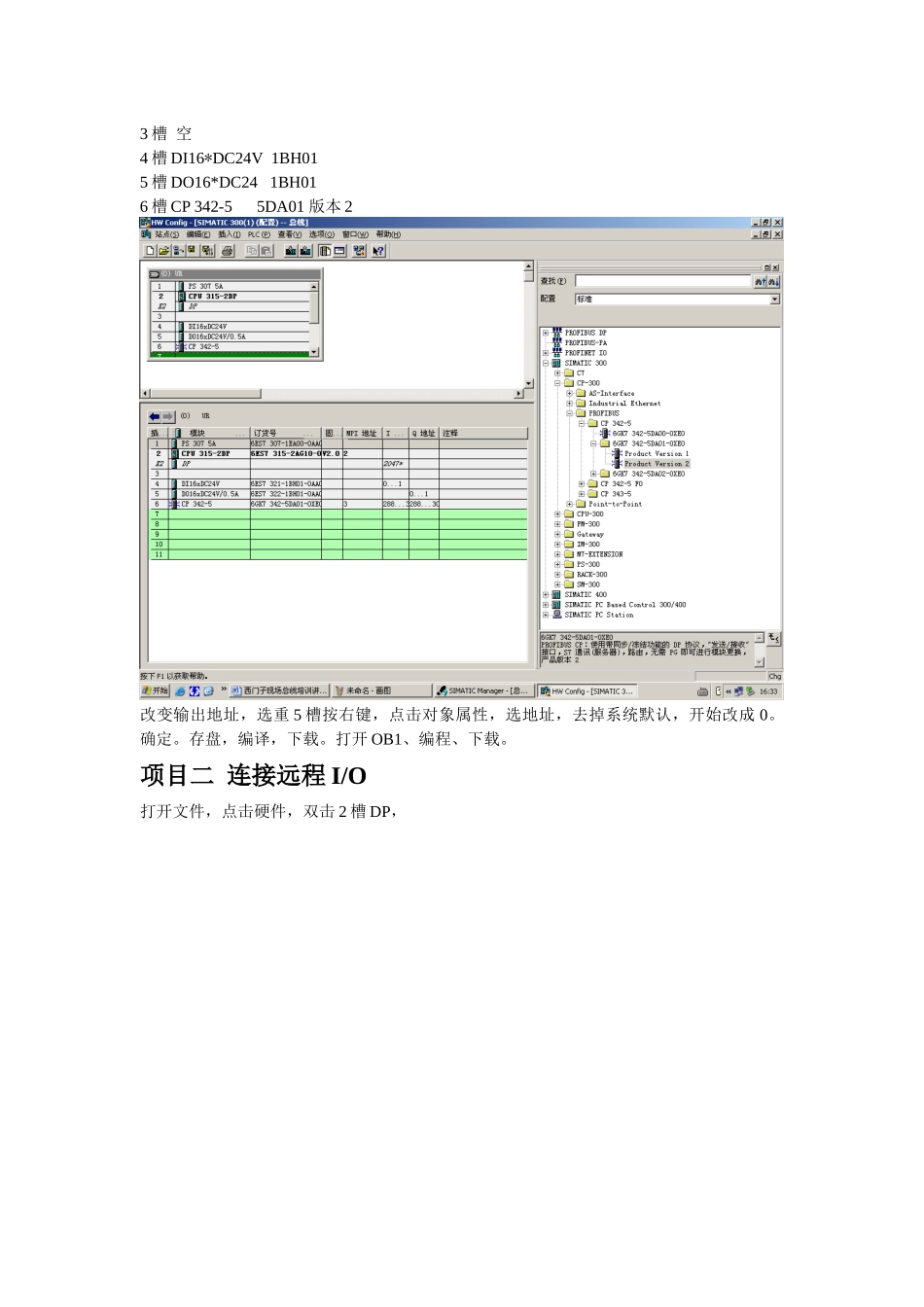Expand the 6GK7 342-5DA02-0XE0 folder
Image resolution: width=924 pixels, height=1307 pixels.
pyautogui.click(x=593, y=474)
